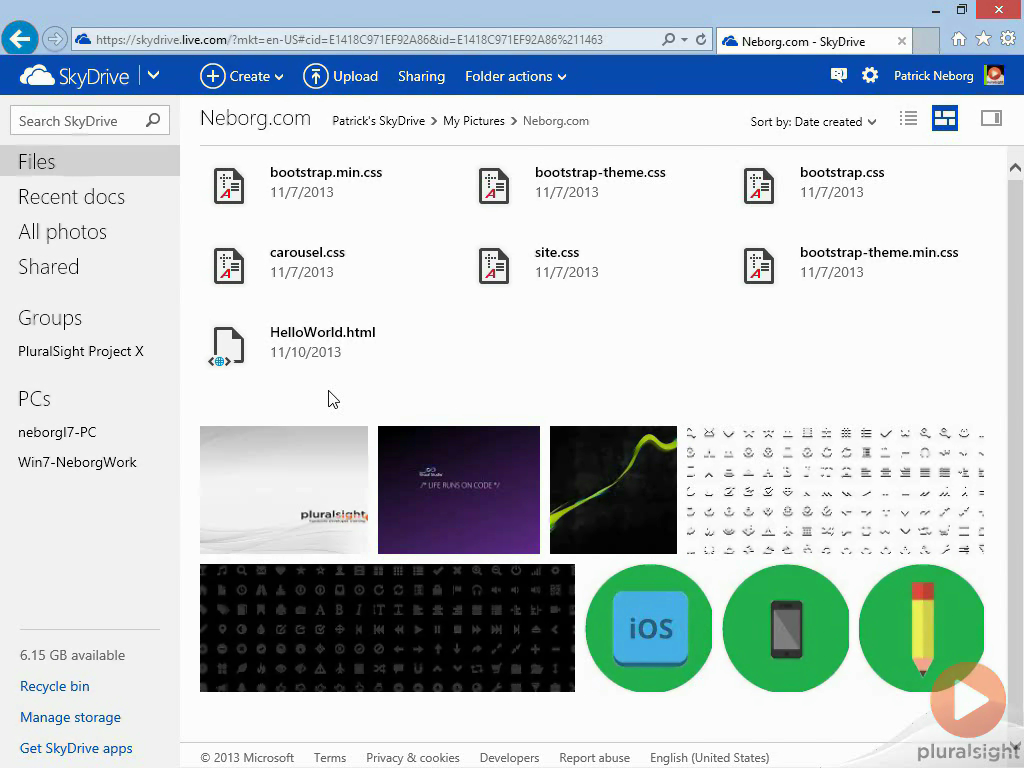
Task: Open the Privacy & cookies footer link
Action: (x=413, y=758)
